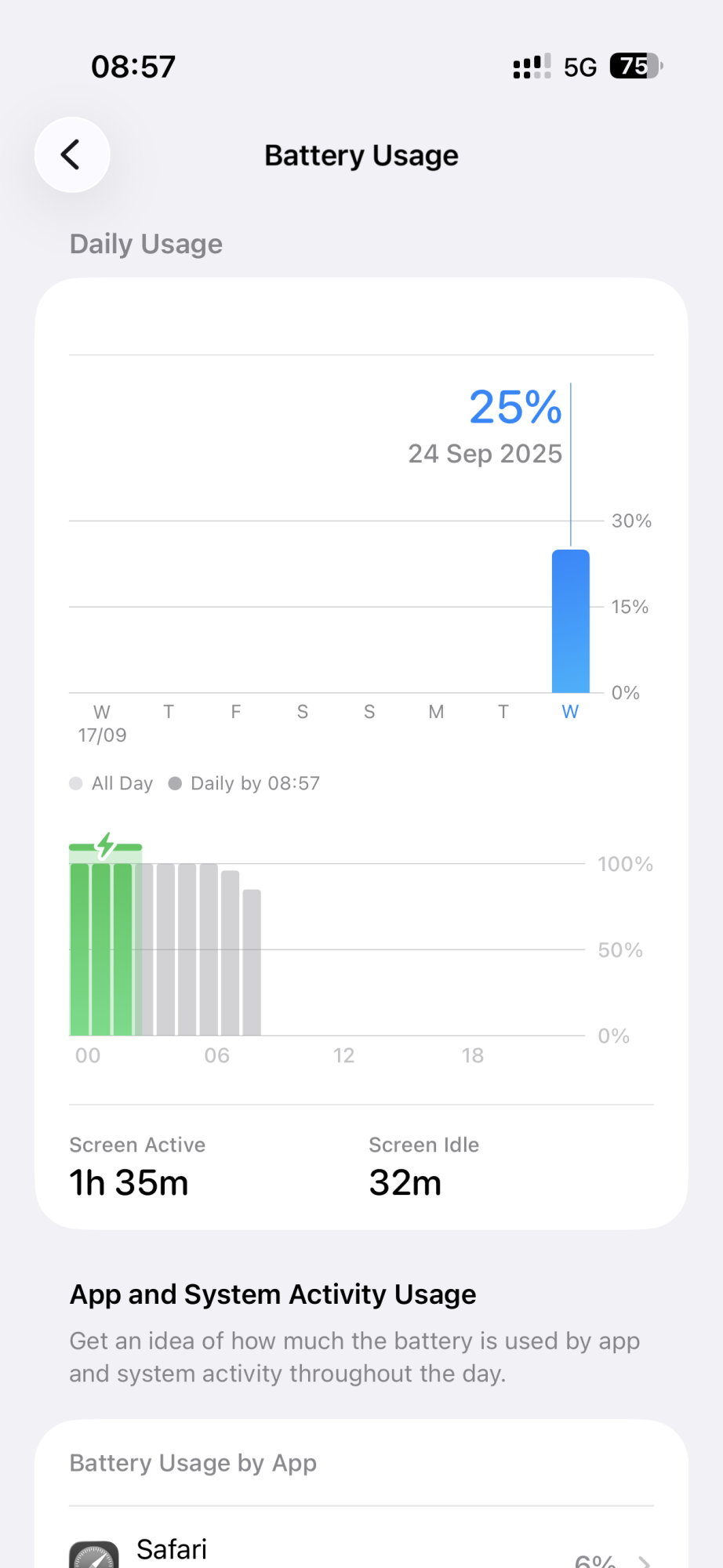Tap the back arrow button
This screenshot has width=723, height=1568.
coord(71,154)
